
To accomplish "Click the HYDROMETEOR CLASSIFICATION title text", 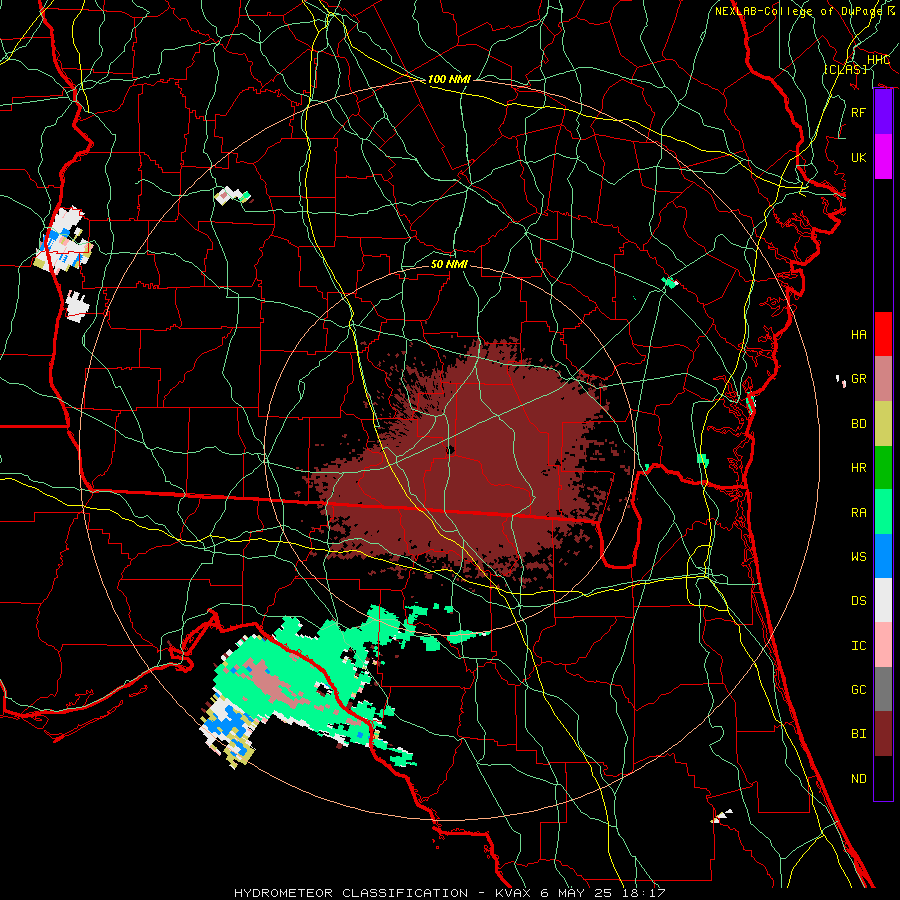I will click(x=351, y=893).
